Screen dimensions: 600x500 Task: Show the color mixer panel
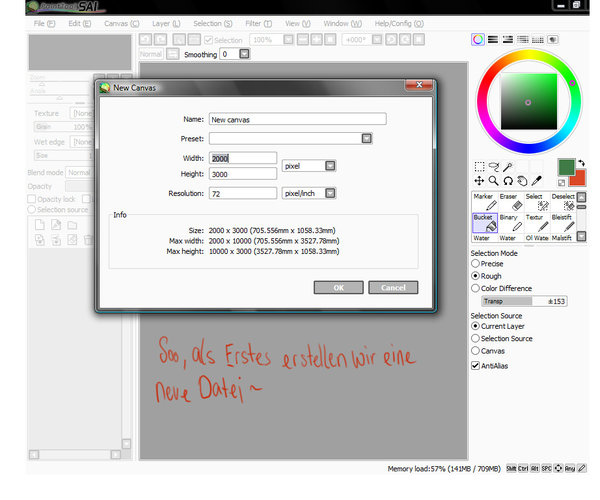[x=523, y=39]
